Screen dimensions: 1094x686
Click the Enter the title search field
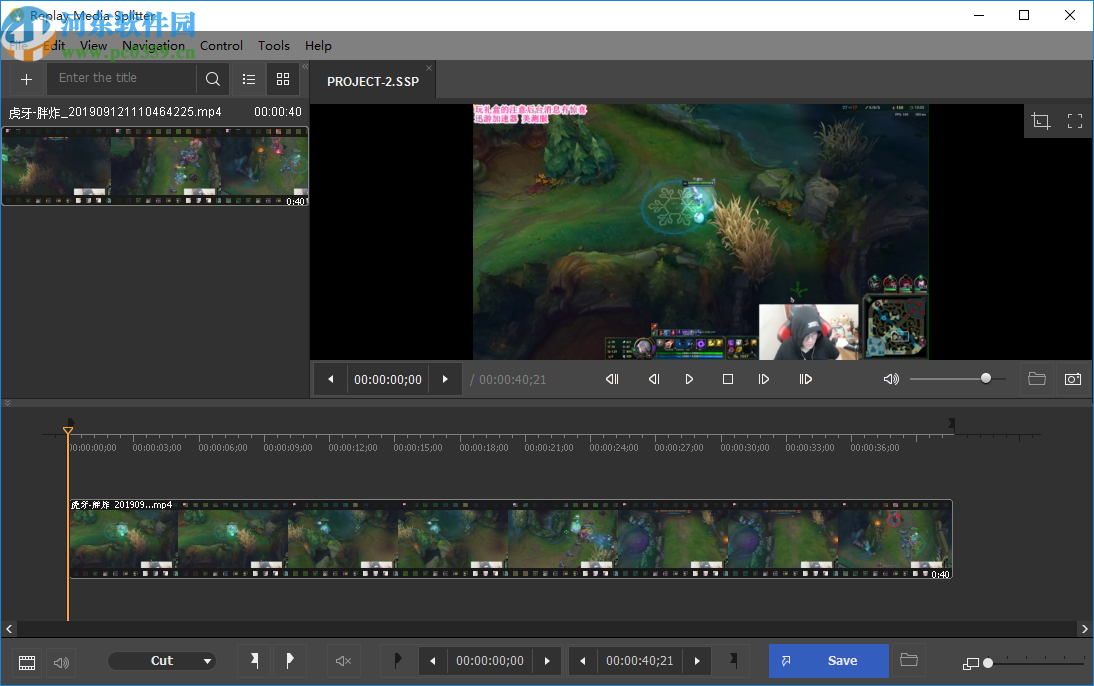pyautogui.click(x=121, y=78)
